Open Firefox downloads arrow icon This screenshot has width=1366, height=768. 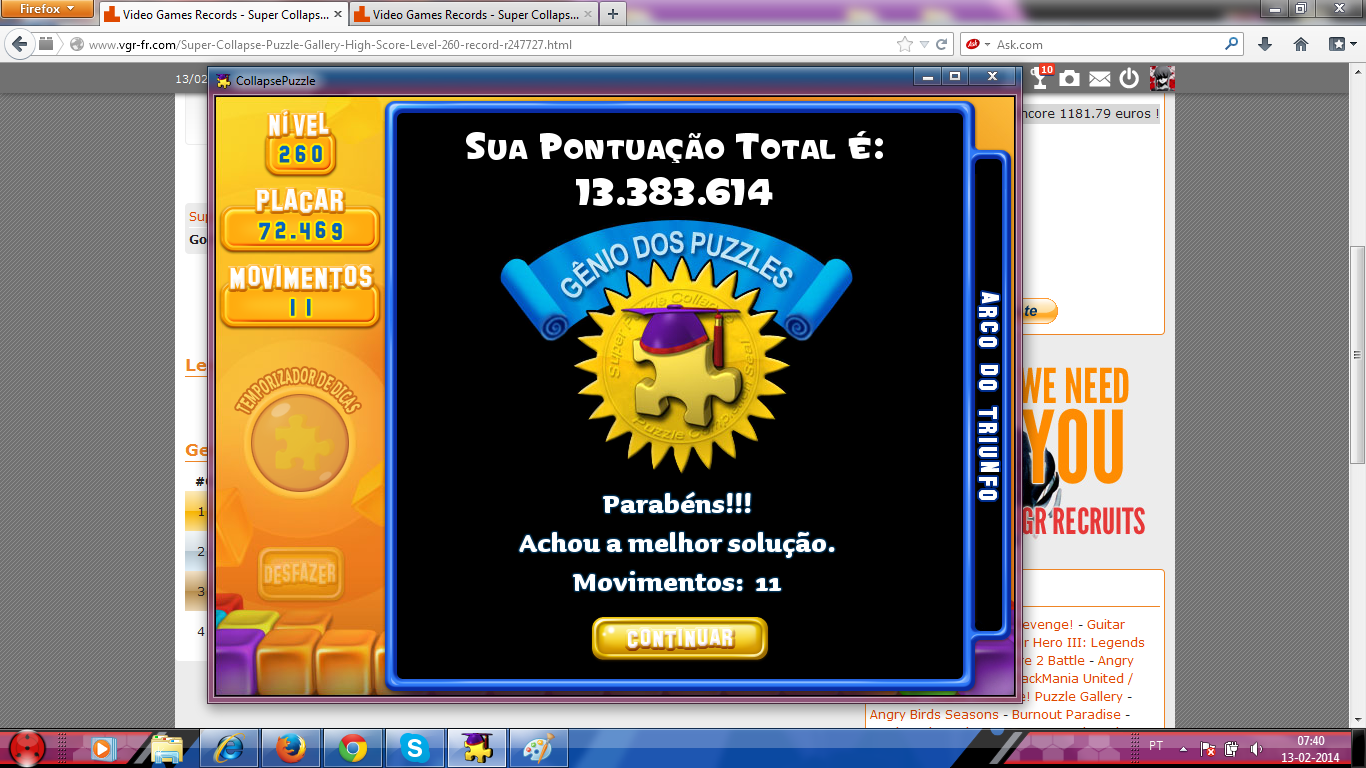pos(1265,44)
